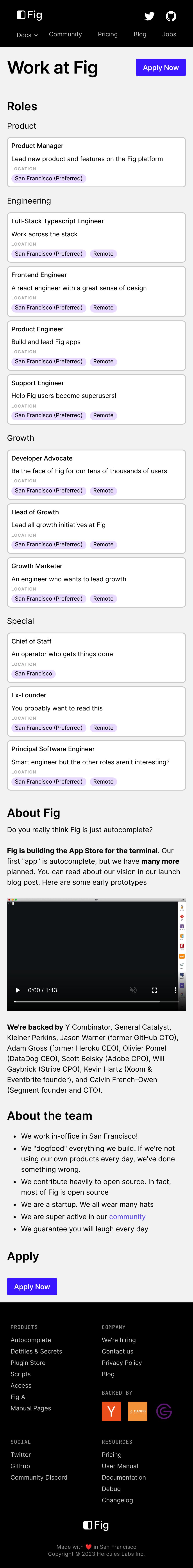
Task: Open the Pricing nav item
Action: tap(107, 34)
